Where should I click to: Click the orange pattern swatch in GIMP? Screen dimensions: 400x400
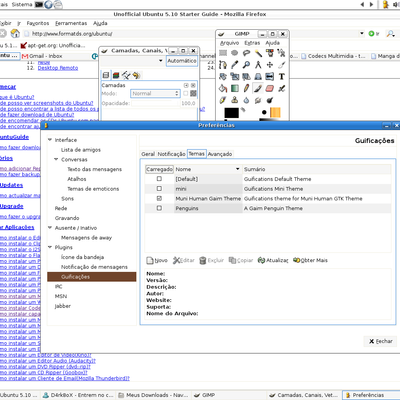coord(275,112)
